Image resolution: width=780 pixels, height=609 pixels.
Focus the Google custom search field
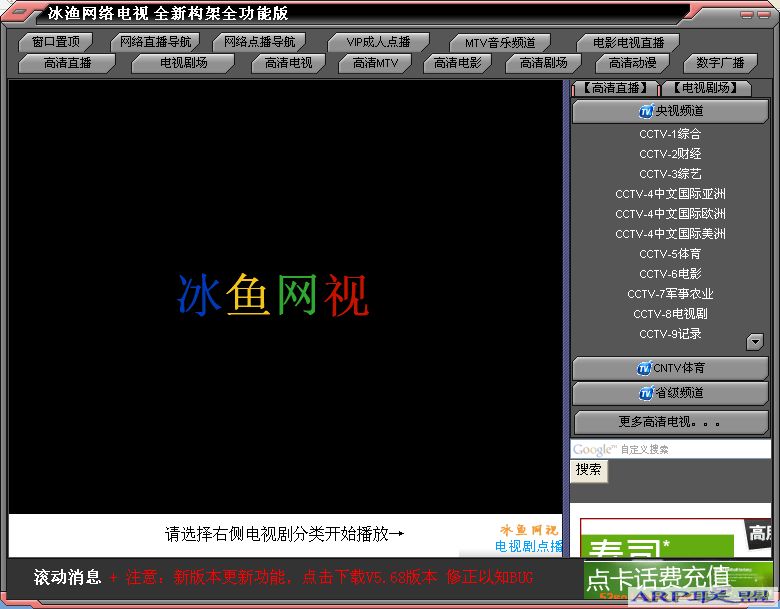coord(671,449)
